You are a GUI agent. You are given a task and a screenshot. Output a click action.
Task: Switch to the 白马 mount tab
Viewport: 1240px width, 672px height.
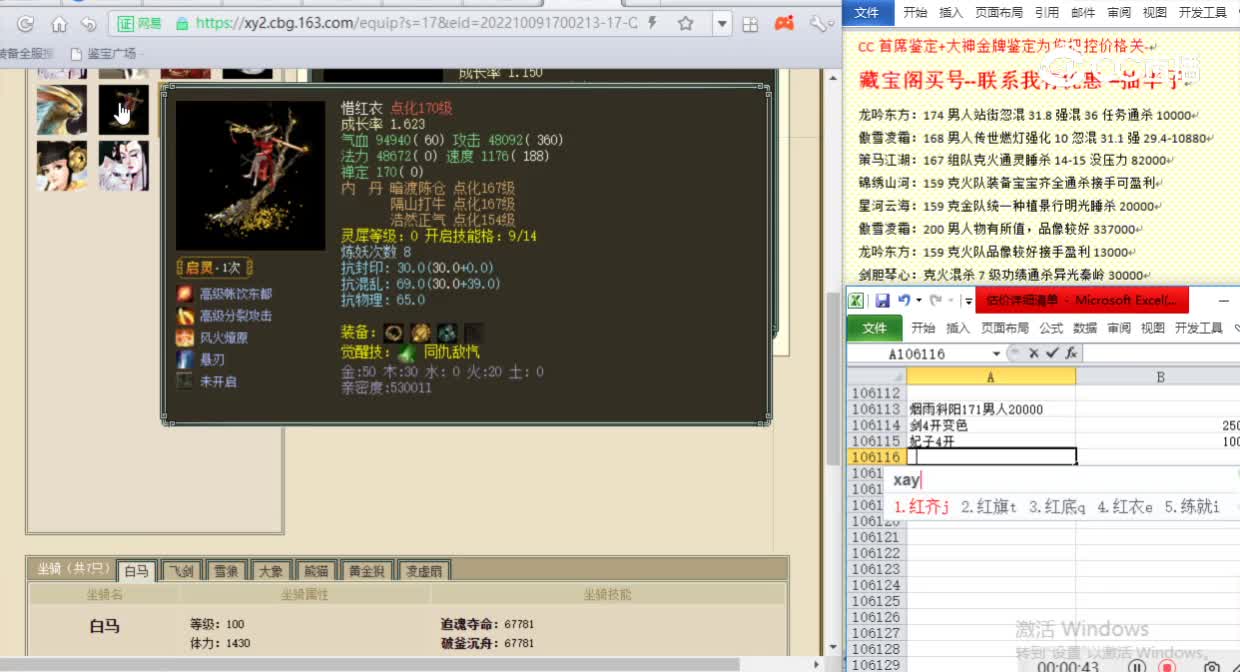pyautogui.click(x=135, y=571)
